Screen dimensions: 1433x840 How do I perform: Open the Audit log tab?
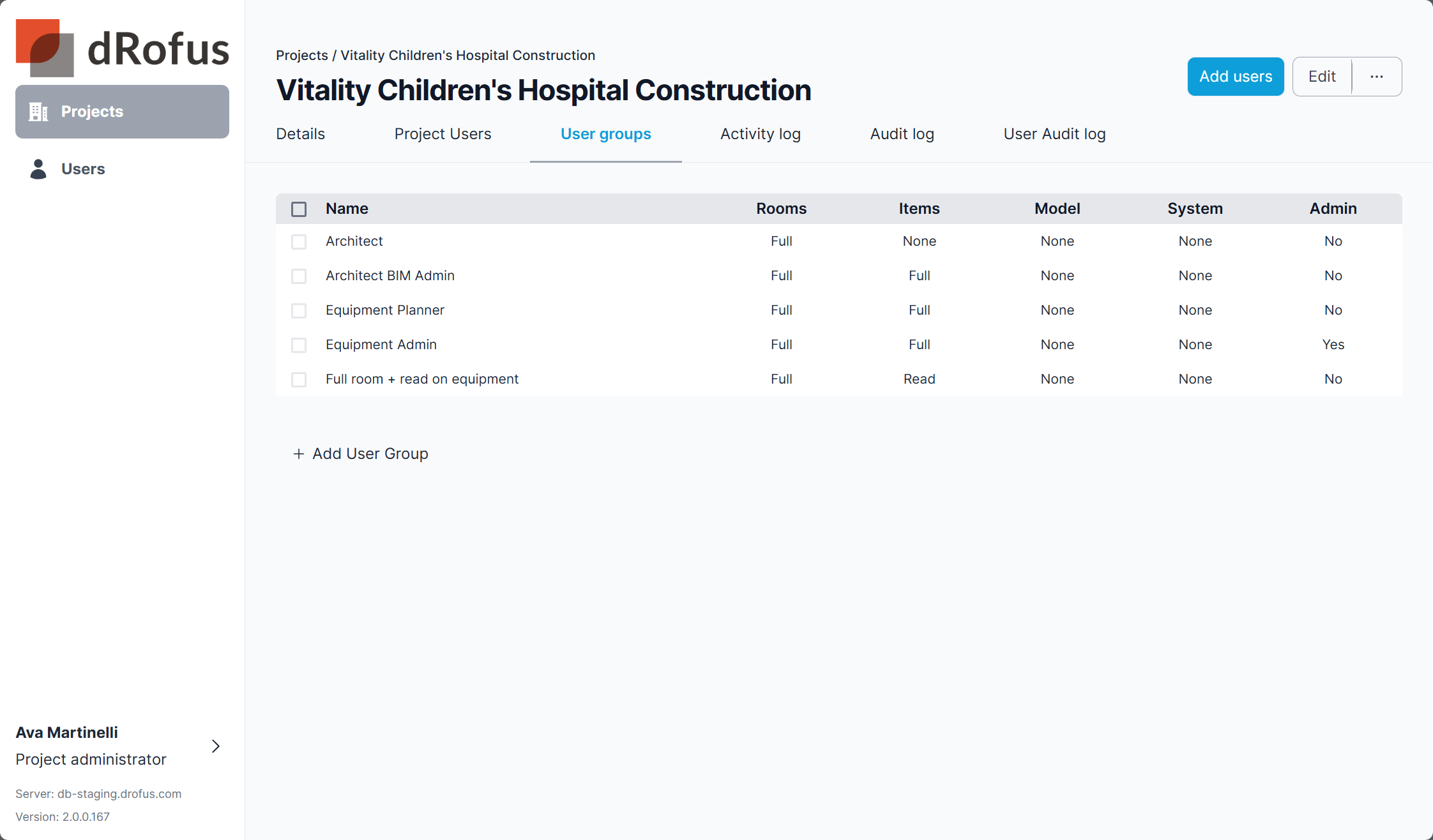pyautogui.click(x=902, y=134)
